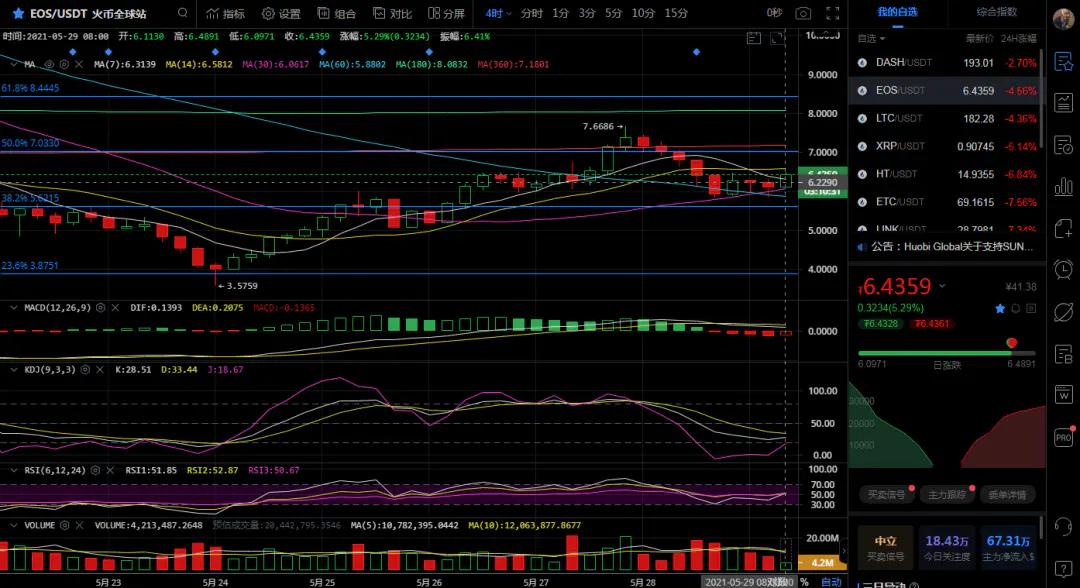Switch to 我的自选 watchlist tab
This screenshot has width=1080, height=588.
click(x=897, y=12)
